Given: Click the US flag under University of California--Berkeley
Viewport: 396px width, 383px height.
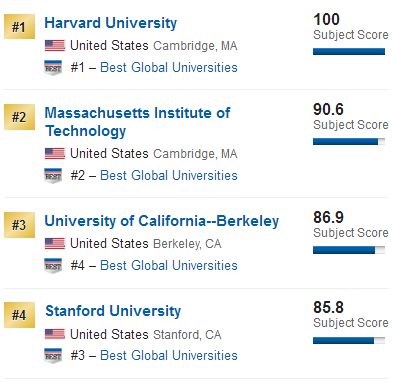Looking at the screenshot, I should click(x=55, y=244).
